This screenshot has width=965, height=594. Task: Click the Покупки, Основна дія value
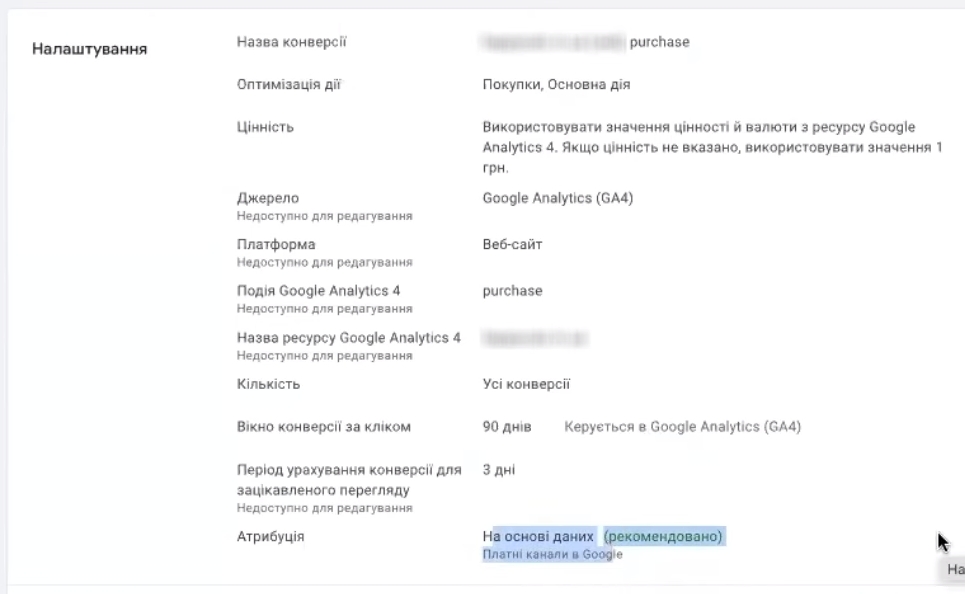[556, 85]
